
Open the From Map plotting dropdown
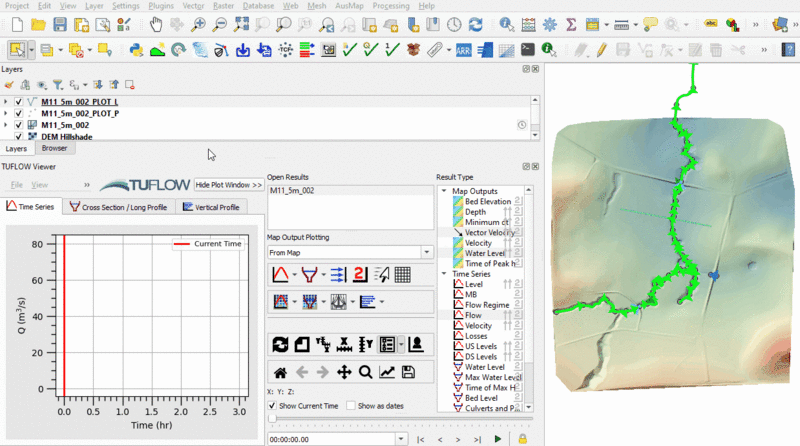click(349, 253)
